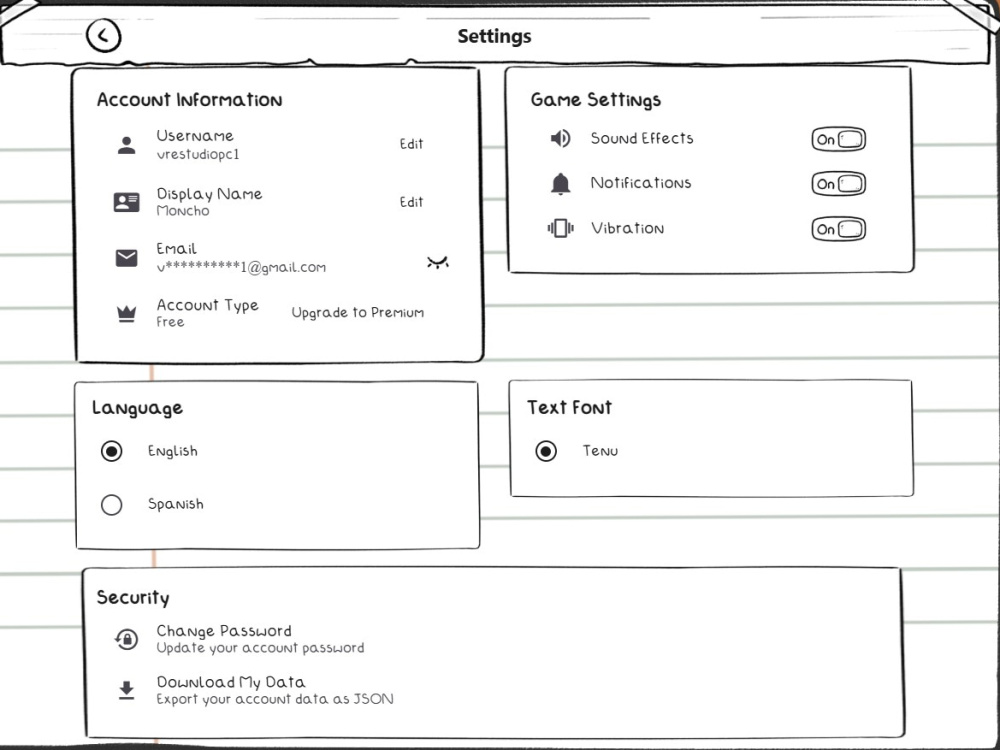
Task: Click the Display Name ID card icon
Action: click(126, 202)
